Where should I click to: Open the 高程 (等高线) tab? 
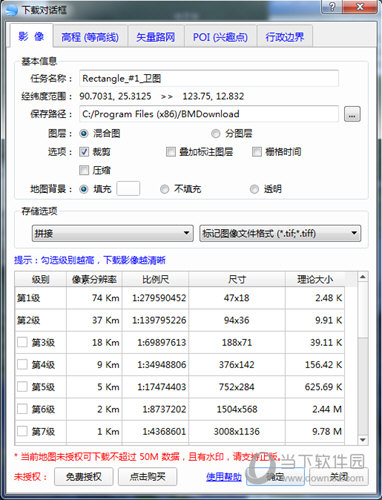click(x=90, y=37)
